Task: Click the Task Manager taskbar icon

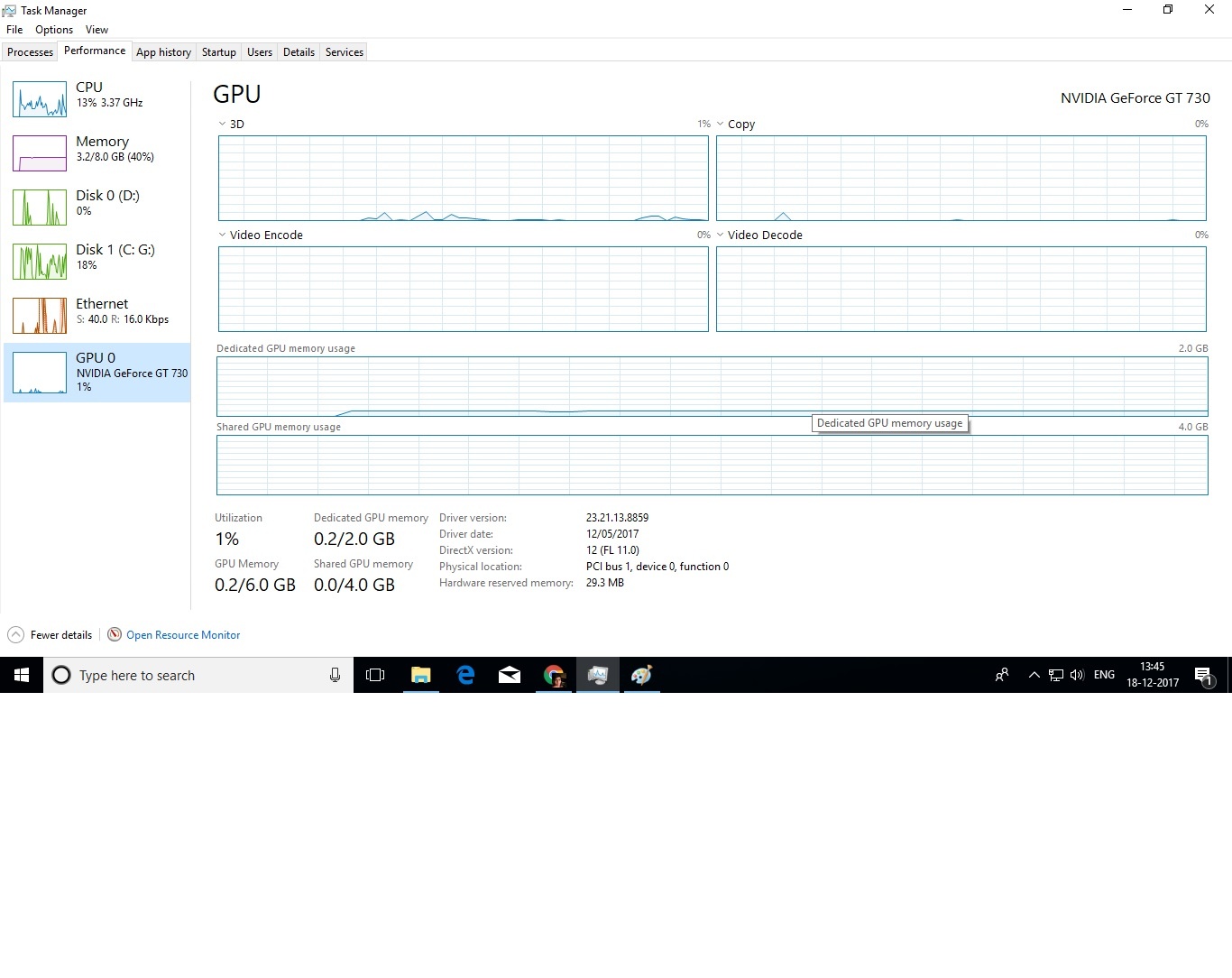Action: [x=598, y=675]
